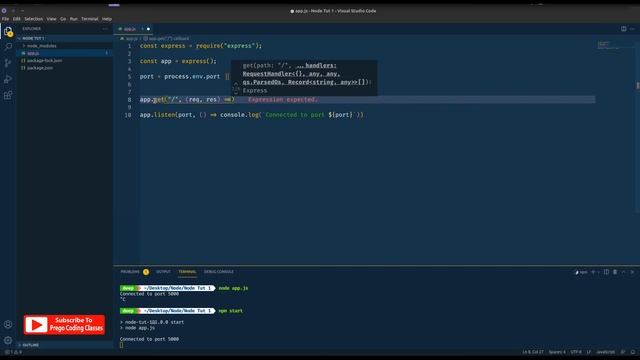The height and width of the screenshot is (360, 640).
Task: Open the launch profile dropdown beside plus
Action: pos(598,272)
